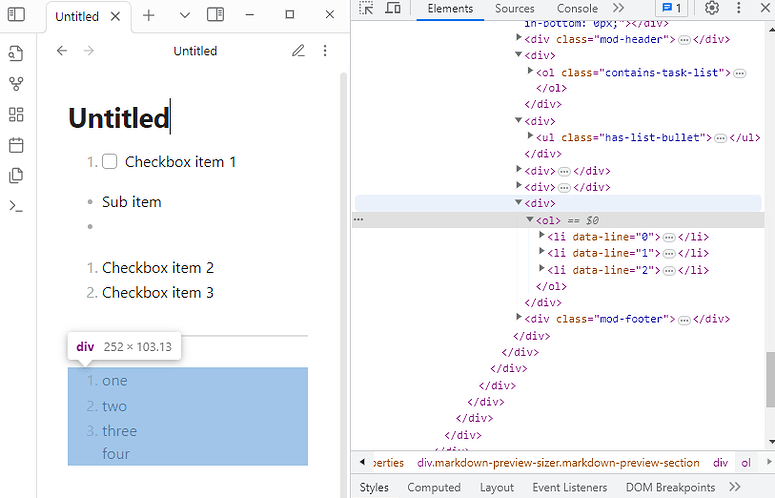This screenshot has height=498, width=775.
Task: Expand the contains-task-list ol node
Action: [x=530, y=71]
